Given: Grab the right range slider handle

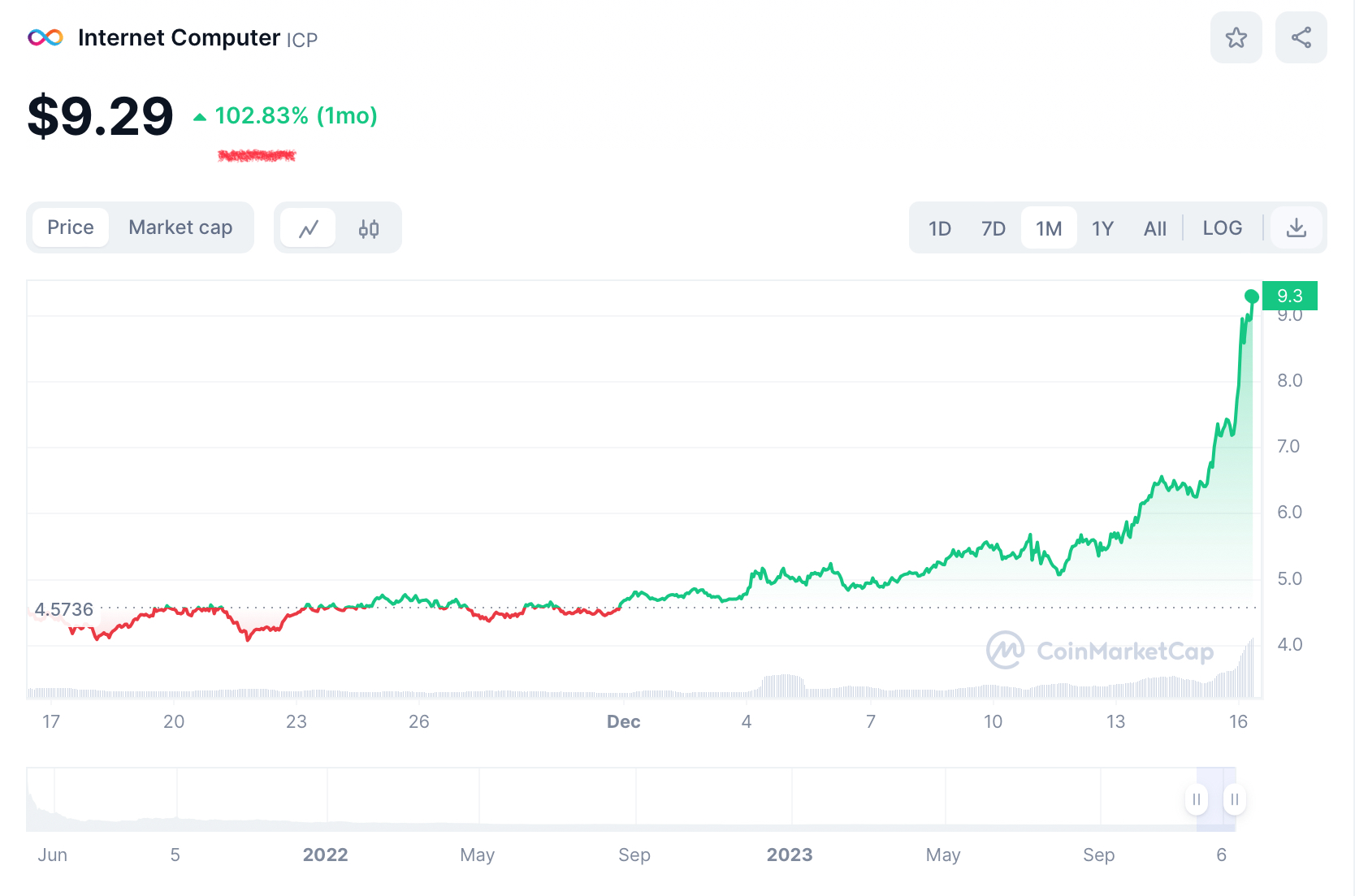Looking at the screenshot, I should 1235,799.
